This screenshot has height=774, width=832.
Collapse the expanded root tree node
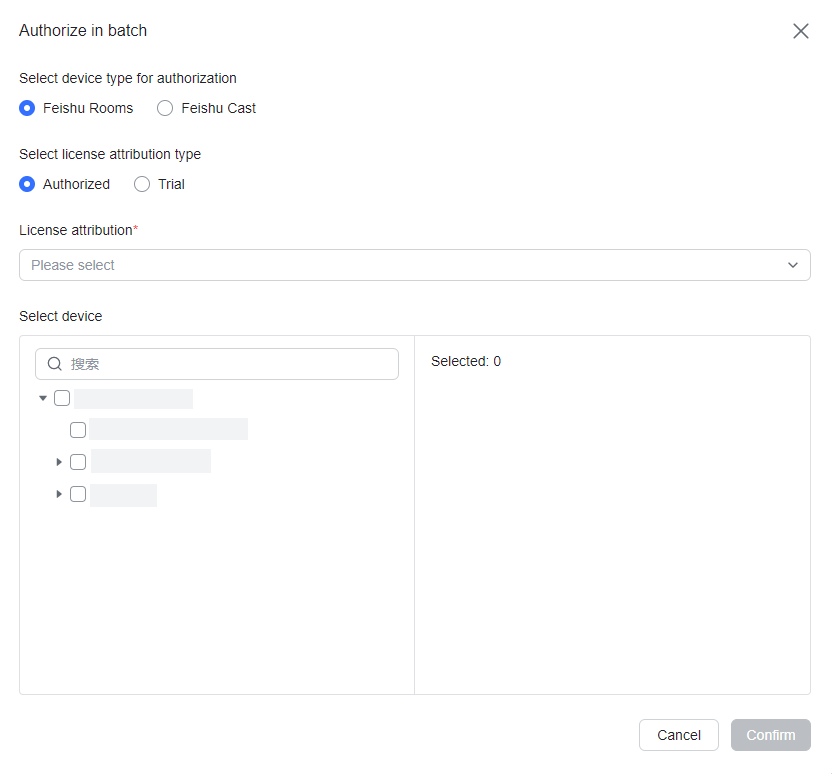pyautogui.click(x=43, y=397)
